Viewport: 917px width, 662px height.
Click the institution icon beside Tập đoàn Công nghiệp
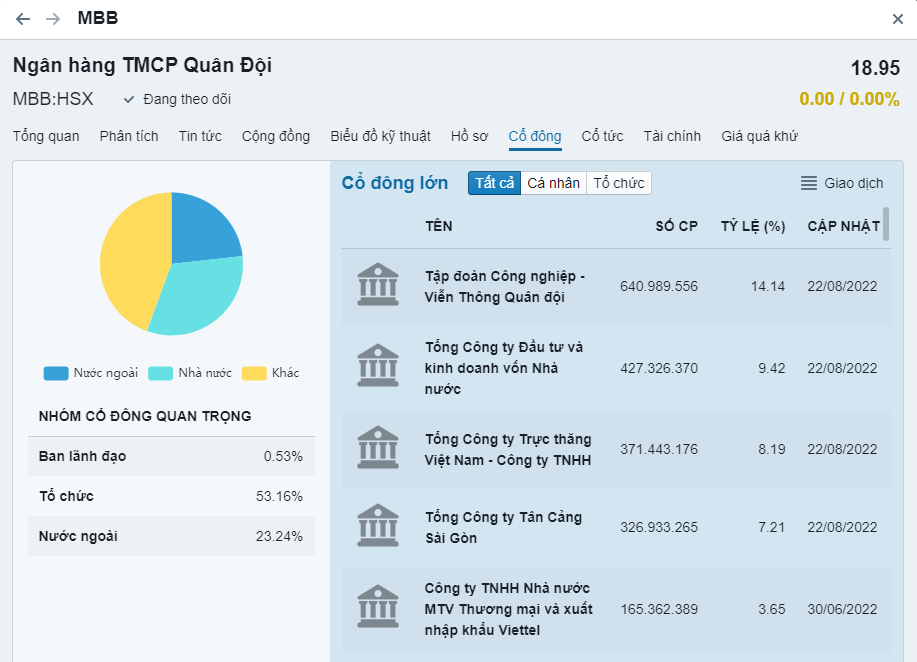click(x=377, y=286)
